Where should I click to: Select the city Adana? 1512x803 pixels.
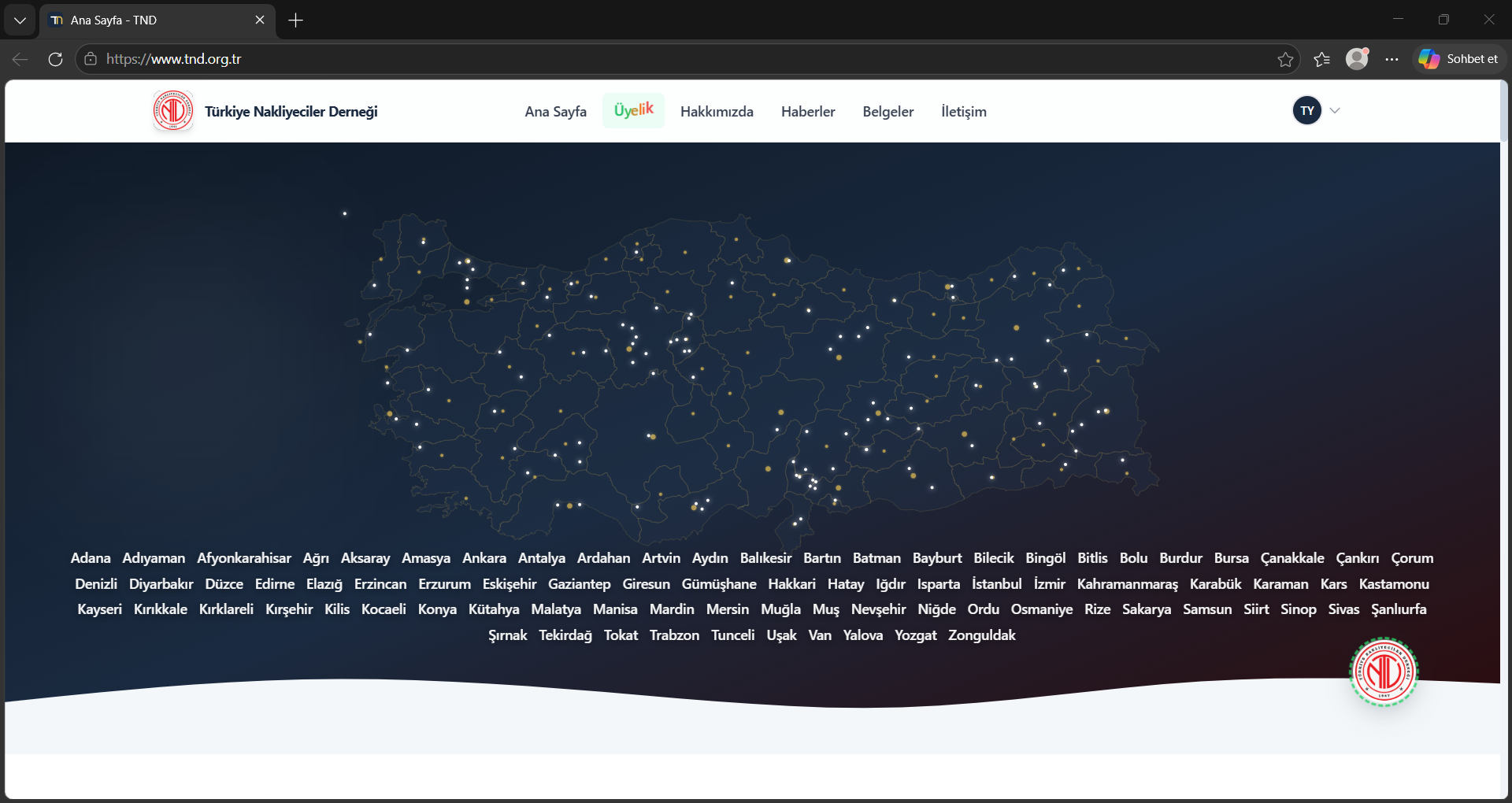click(x=91, y=558)
